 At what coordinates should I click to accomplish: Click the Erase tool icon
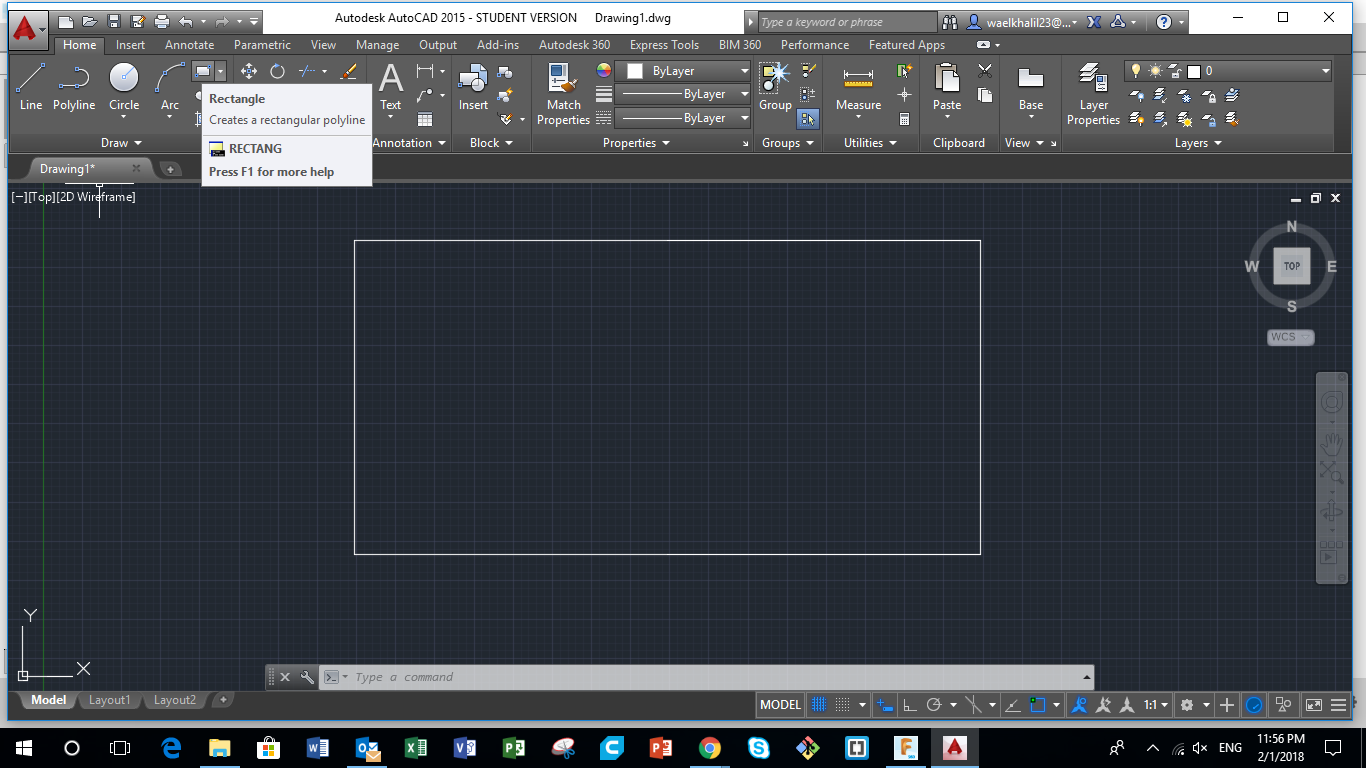point(348,71)
